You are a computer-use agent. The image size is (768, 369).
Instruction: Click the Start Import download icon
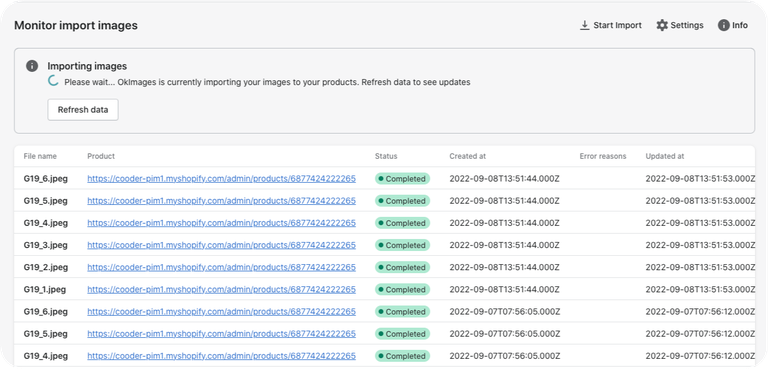[584, 25]
